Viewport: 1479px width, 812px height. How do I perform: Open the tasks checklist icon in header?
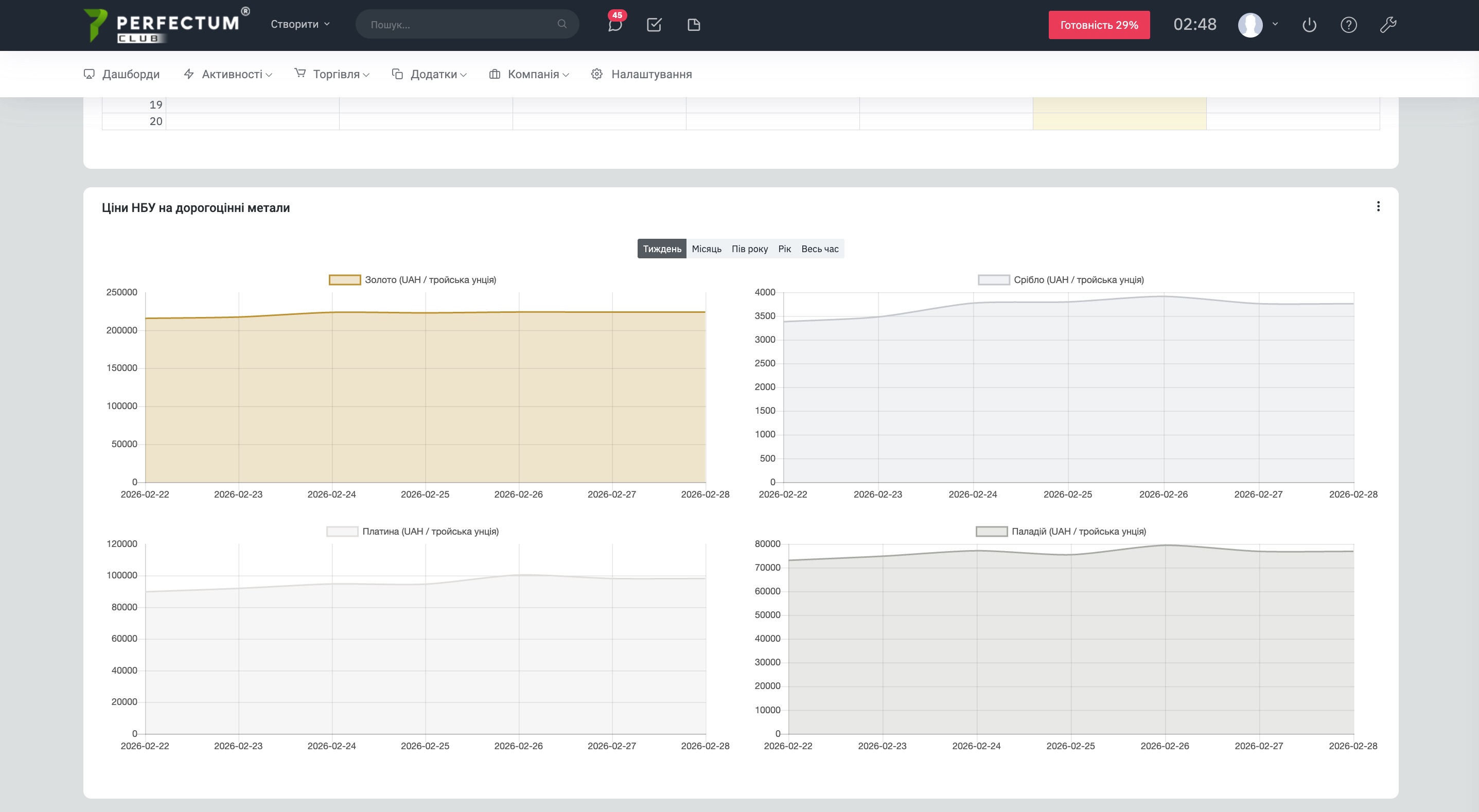[654, 25]
